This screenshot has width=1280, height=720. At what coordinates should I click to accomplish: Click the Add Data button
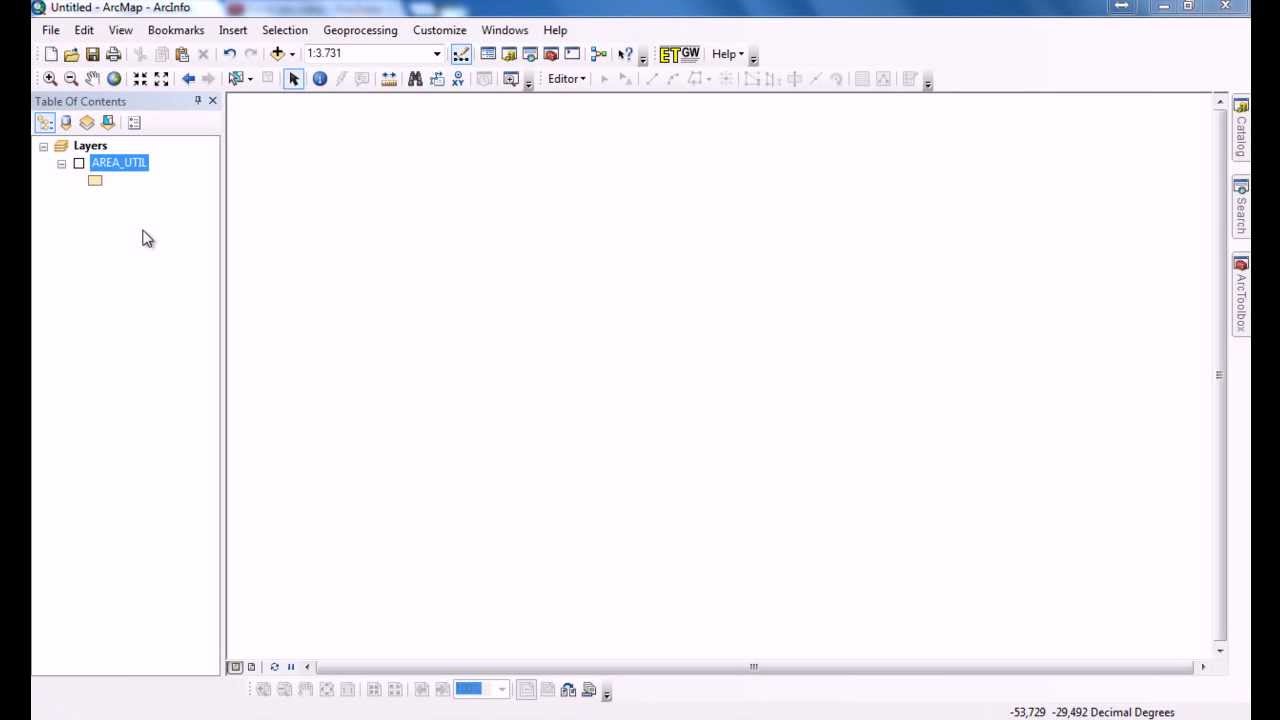[x=277, y=54]
